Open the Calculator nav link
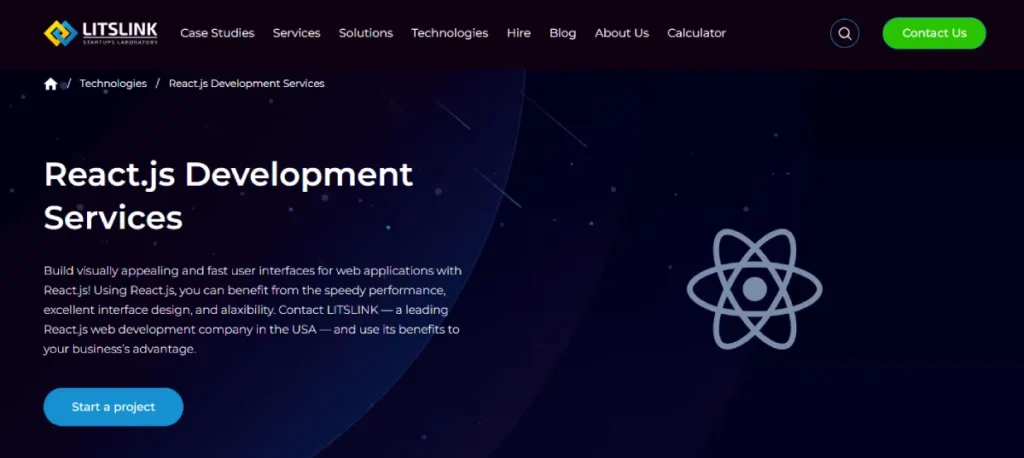This screenshot has width=1024, height=458. (x=696, y=33)
